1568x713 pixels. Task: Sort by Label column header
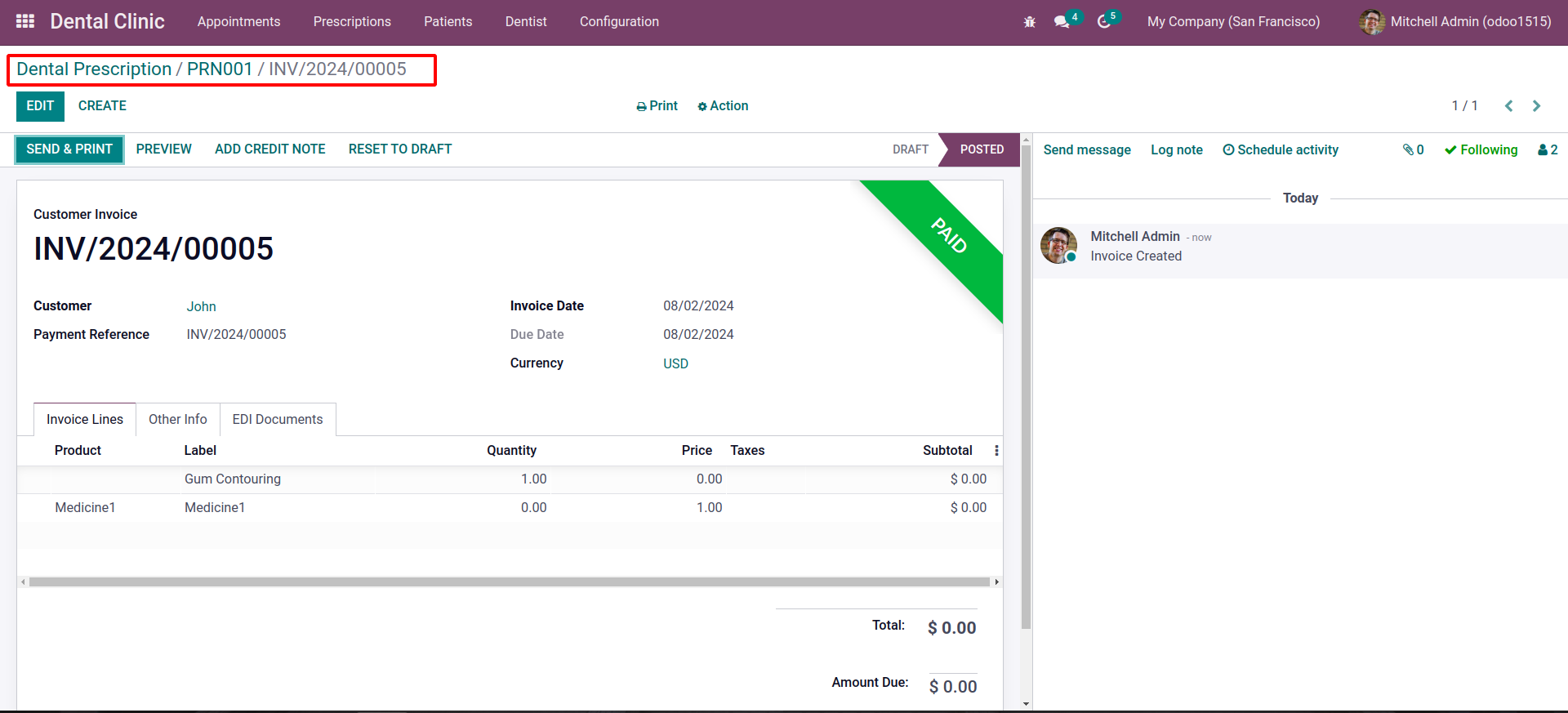[x=200, y=451]
